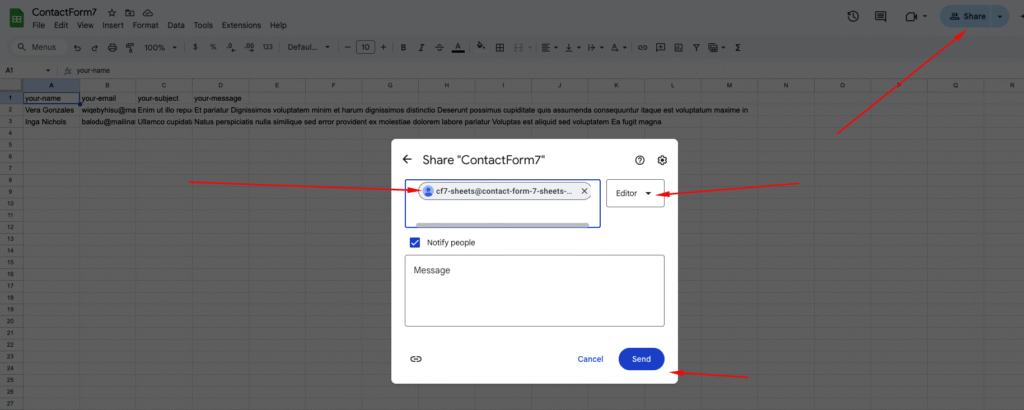Open the A1 name box dropdown
The image size is (1024, 410).
tap(48, 71)
